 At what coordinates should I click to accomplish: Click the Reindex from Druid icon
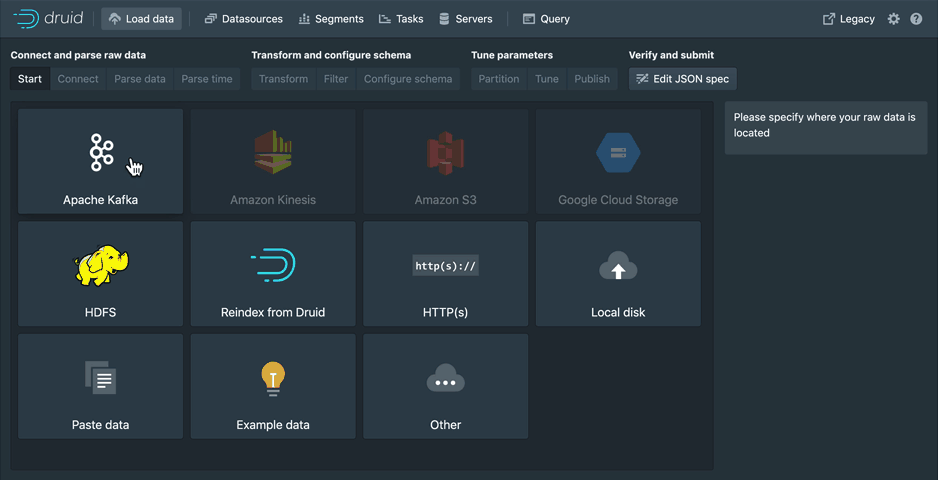coord(273,265)
